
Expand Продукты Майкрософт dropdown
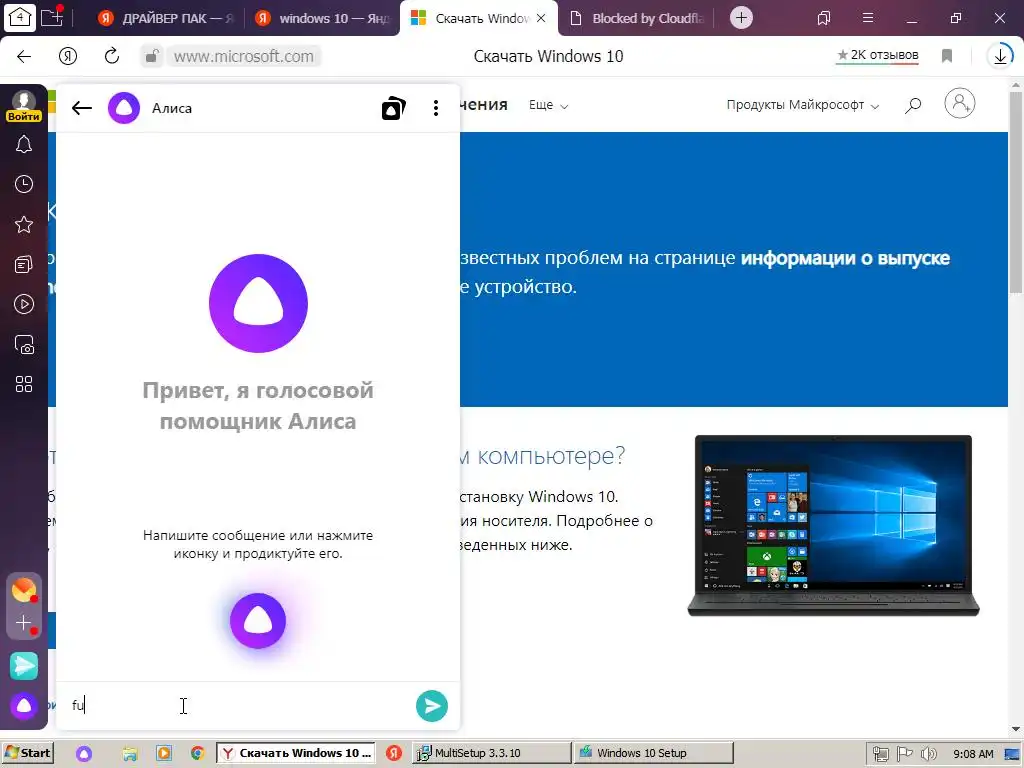(x=803, y=105)
